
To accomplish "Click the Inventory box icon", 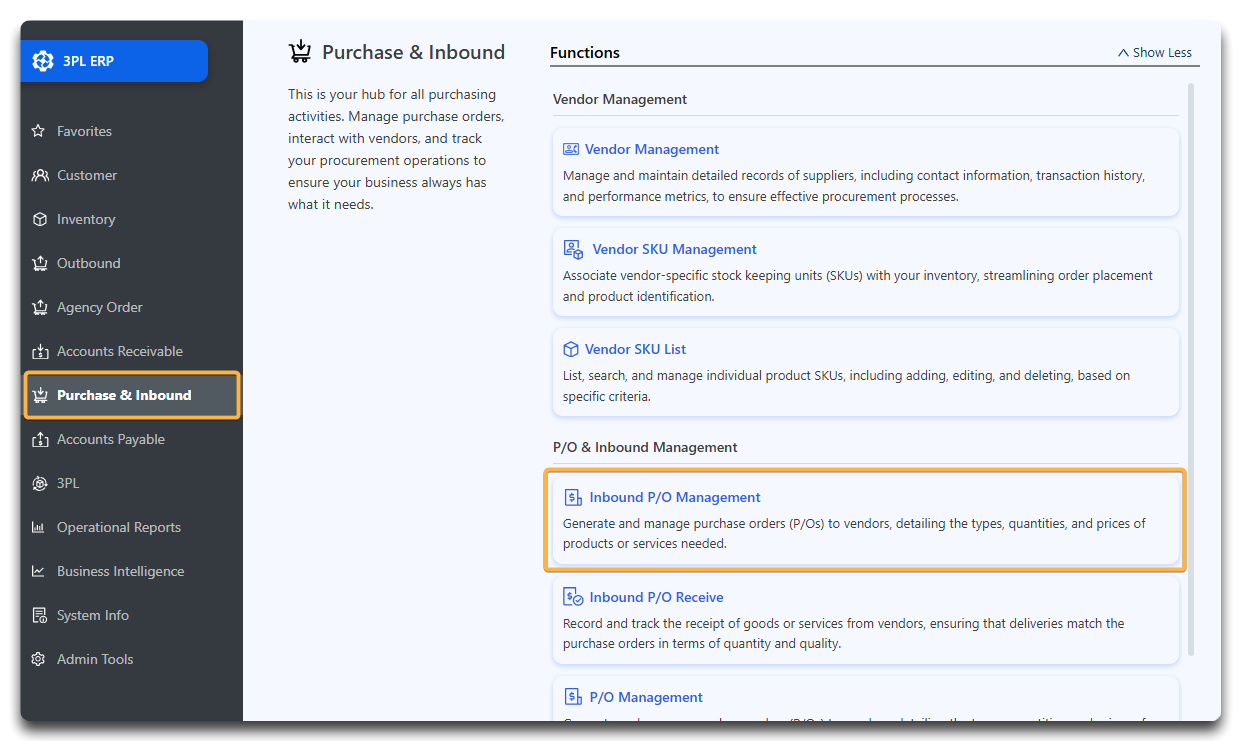I will [x=40, y=219].
